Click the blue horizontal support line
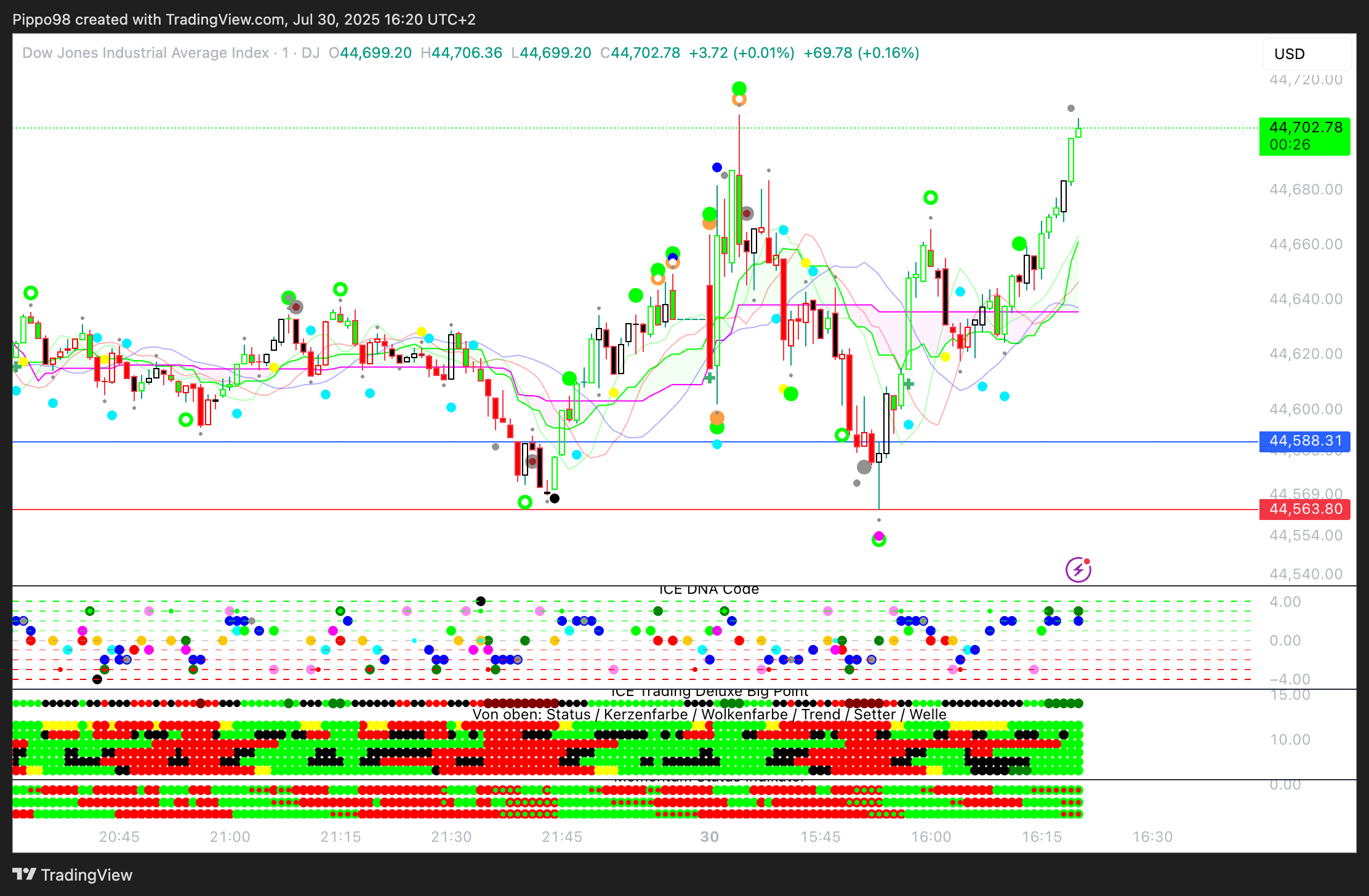 (x=369, y=442)
